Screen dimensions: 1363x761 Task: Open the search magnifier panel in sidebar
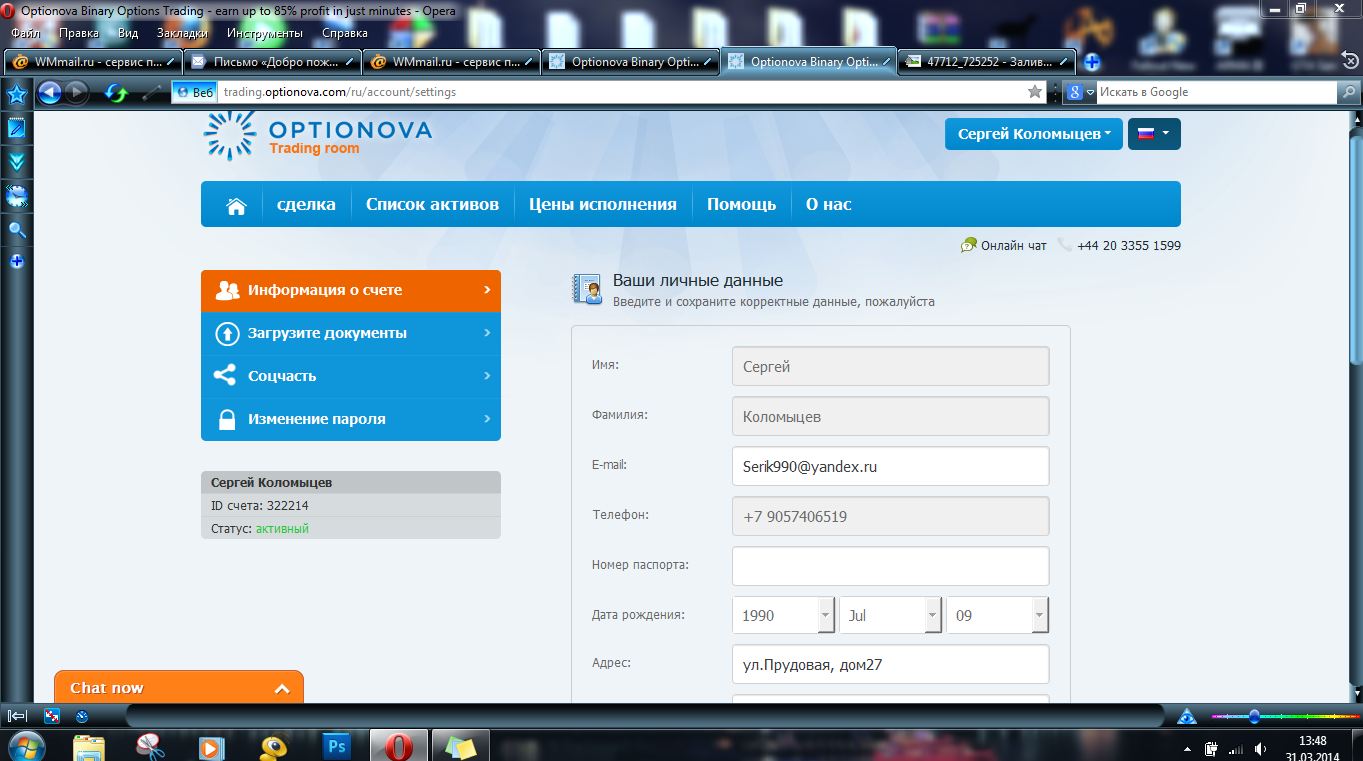coord(17,230)
